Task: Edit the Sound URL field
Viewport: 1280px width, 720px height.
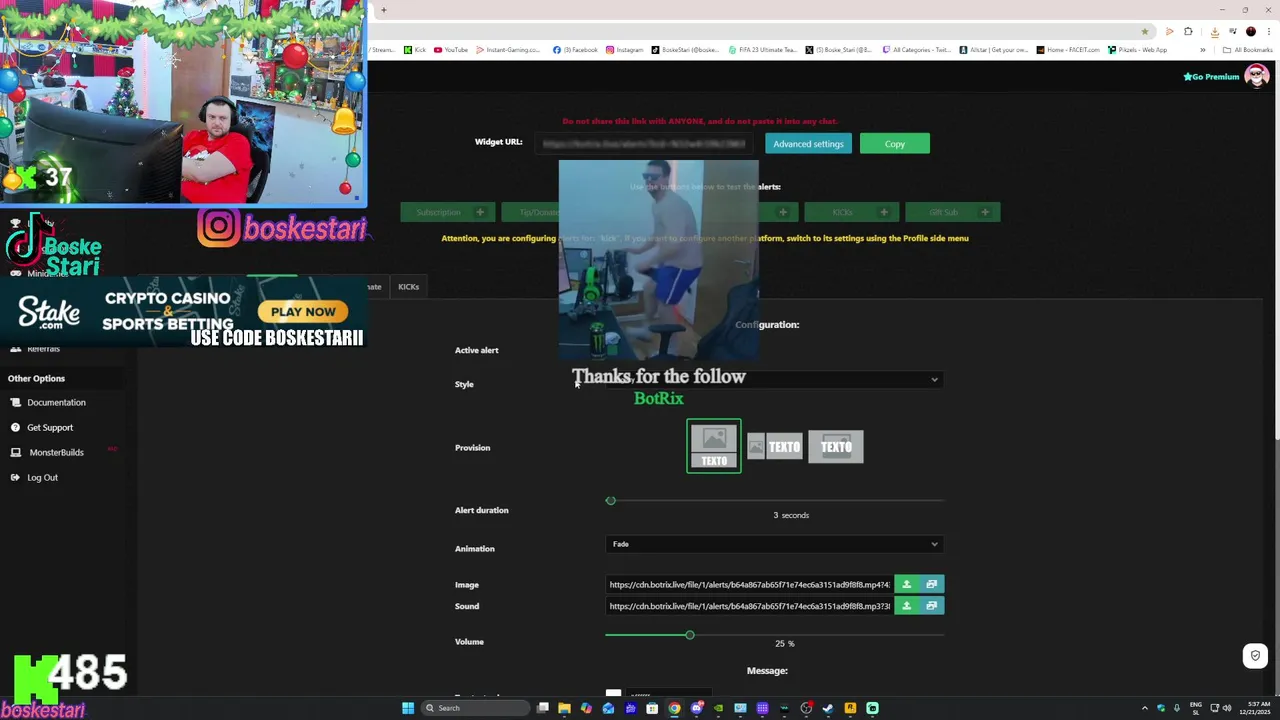Action: [x=749, y=606]
